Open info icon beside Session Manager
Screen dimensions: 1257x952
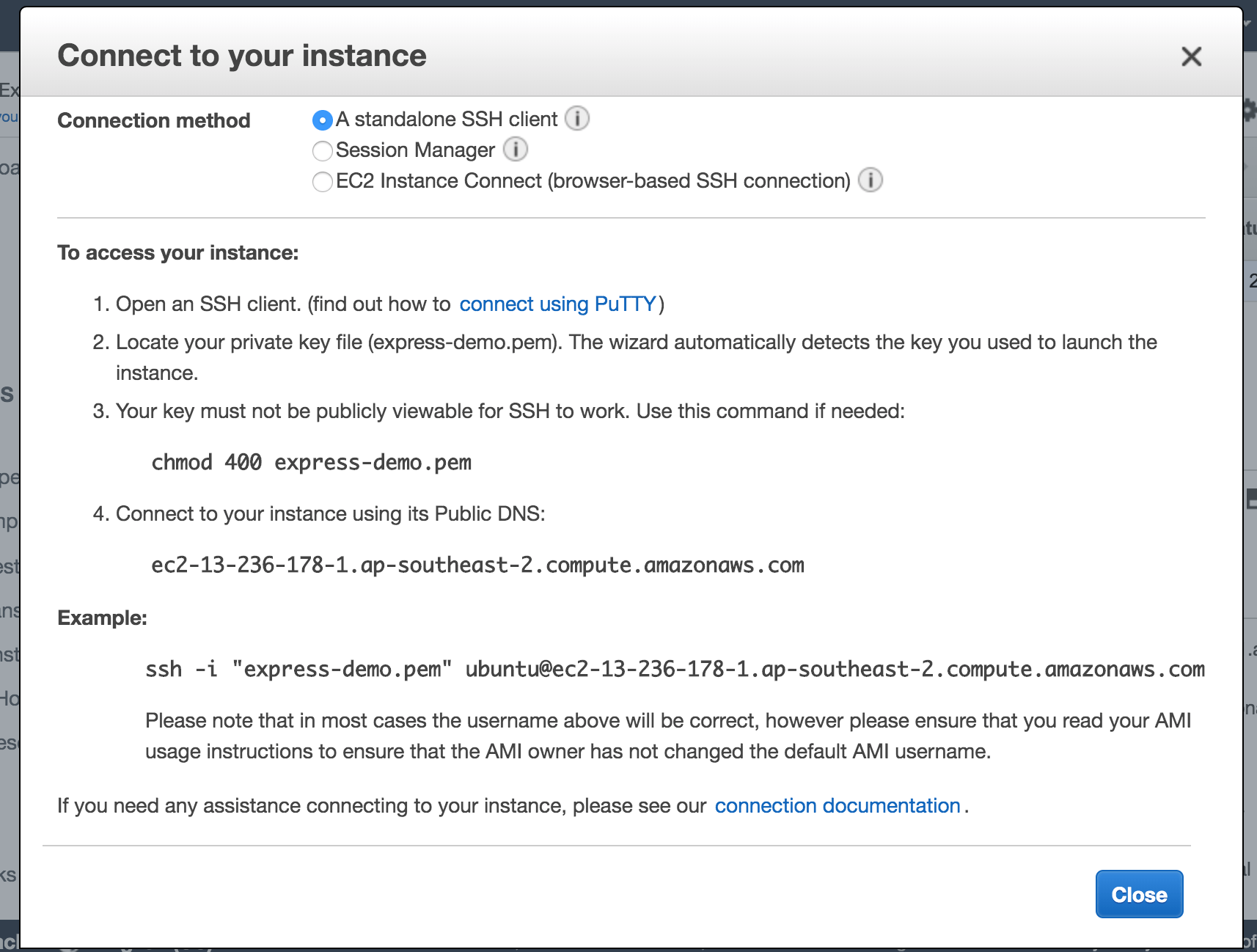point(516,149)
